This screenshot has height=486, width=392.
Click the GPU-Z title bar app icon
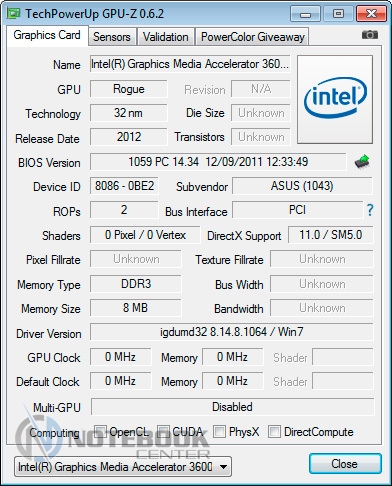[14, 14]
